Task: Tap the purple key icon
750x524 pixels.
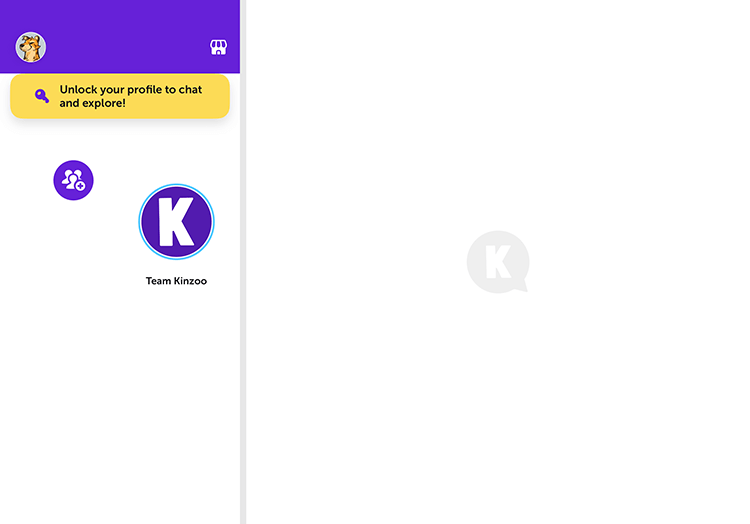Action: (42, 96)
